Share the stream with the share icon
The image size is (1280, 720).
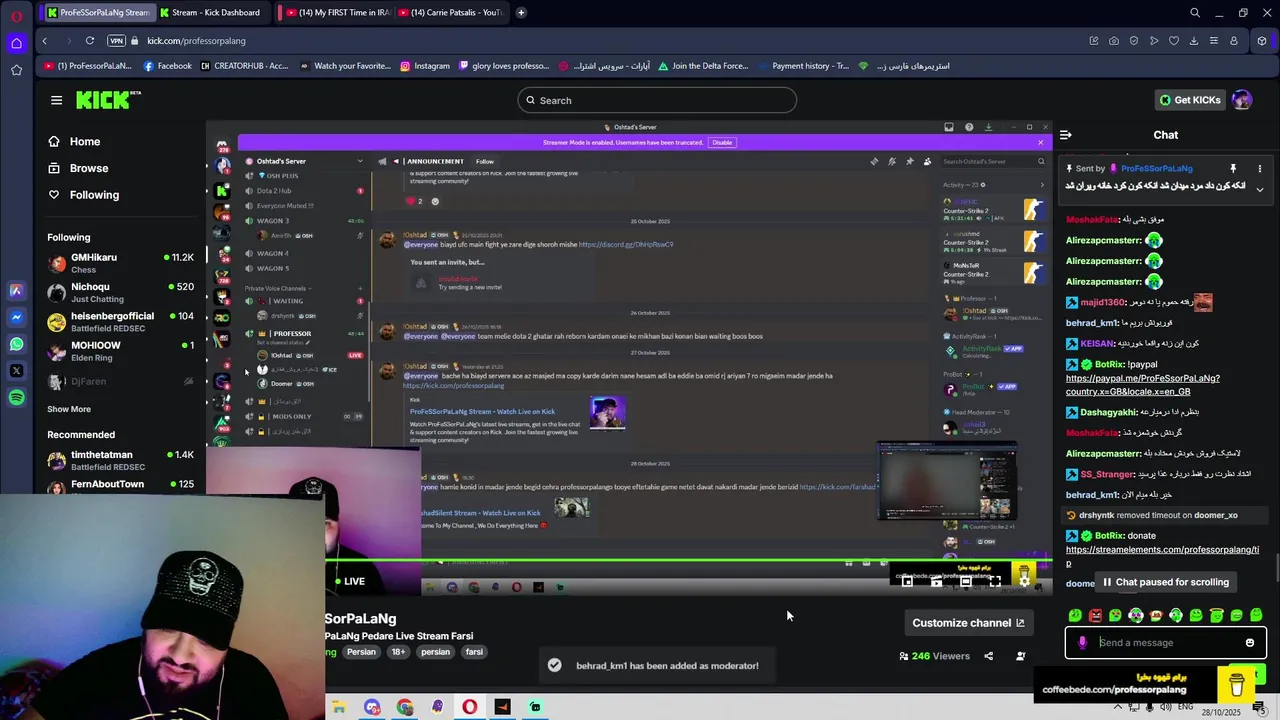pyautogui.click(x=989, y=656)
